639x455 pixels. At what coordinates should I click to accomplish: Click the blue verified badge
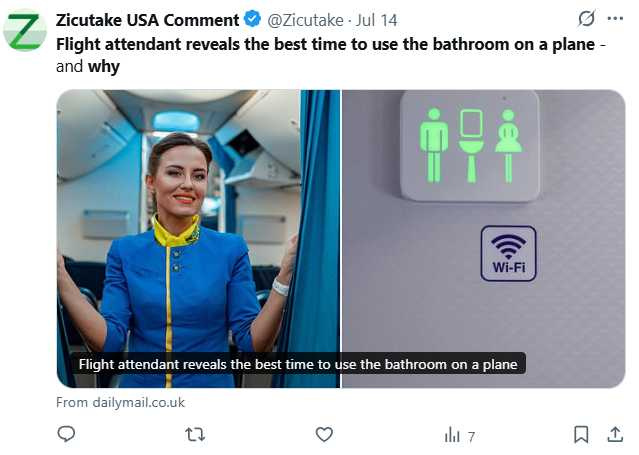tap(252, 19)
